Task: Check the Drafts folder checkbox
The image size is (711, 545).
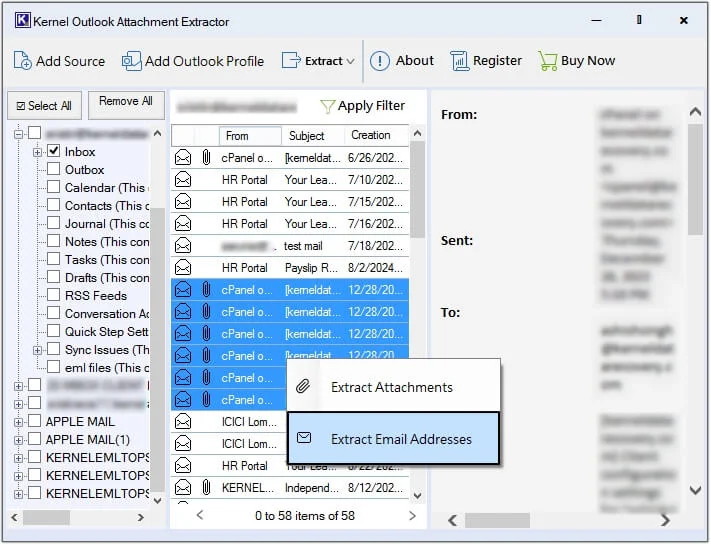Action: pos(54,277)
